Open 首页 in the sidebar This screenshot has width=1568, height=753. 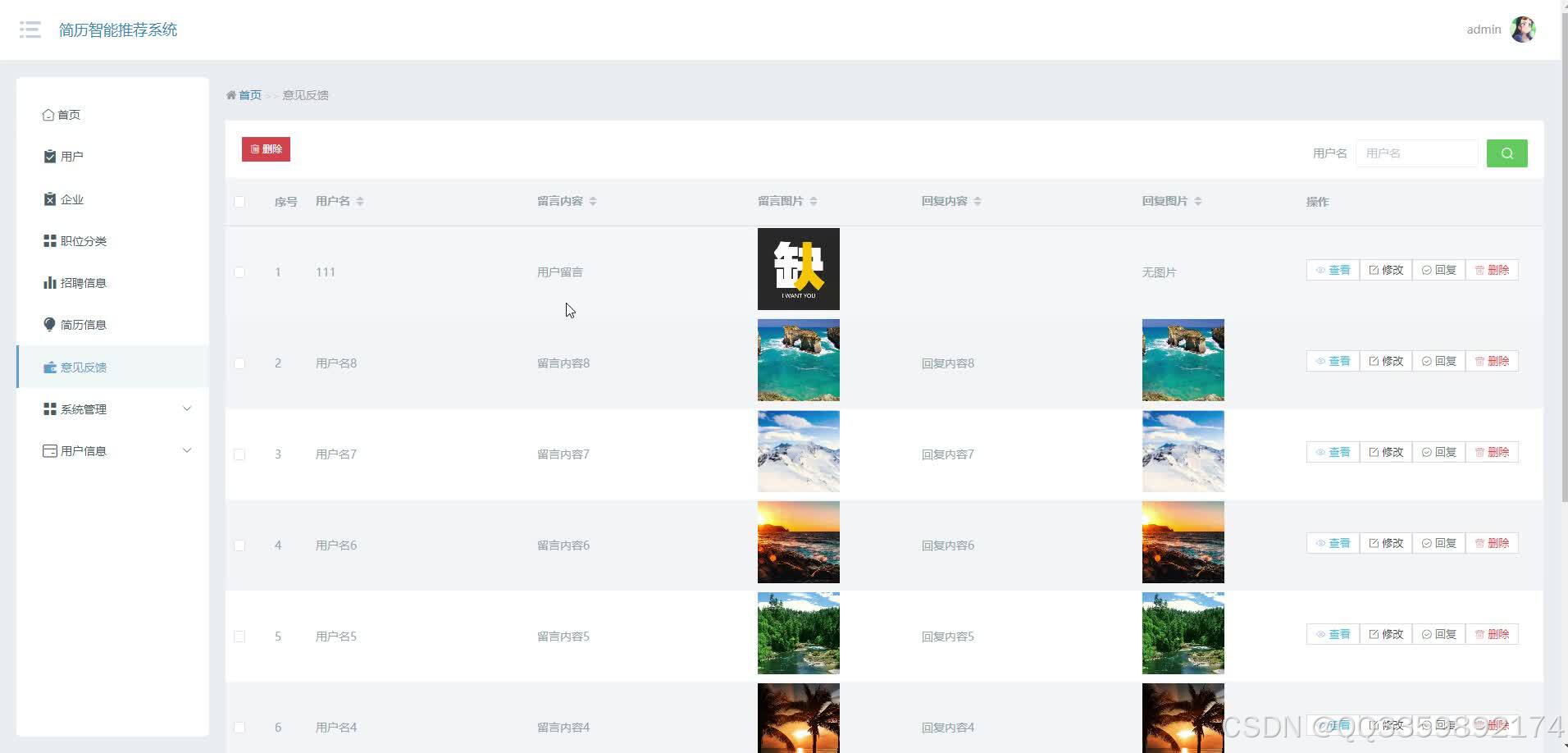[112, 115]
